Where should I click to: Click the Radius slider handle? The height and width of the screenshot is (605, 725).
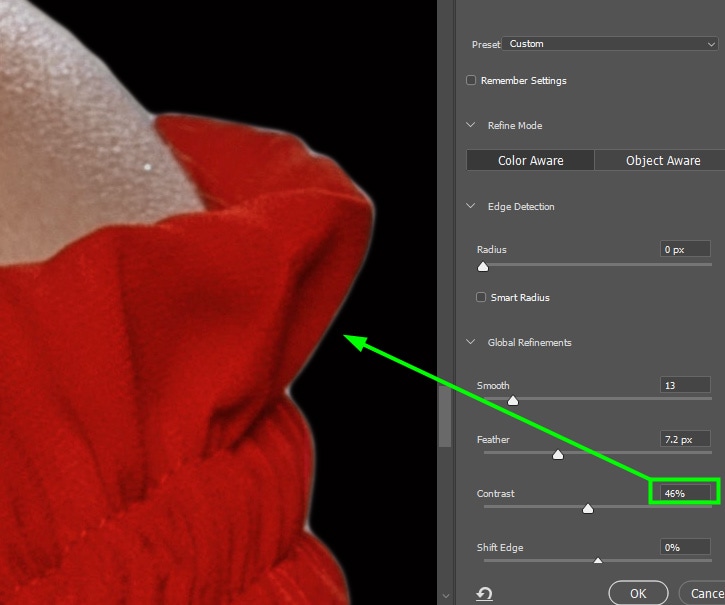coord(483,267)
